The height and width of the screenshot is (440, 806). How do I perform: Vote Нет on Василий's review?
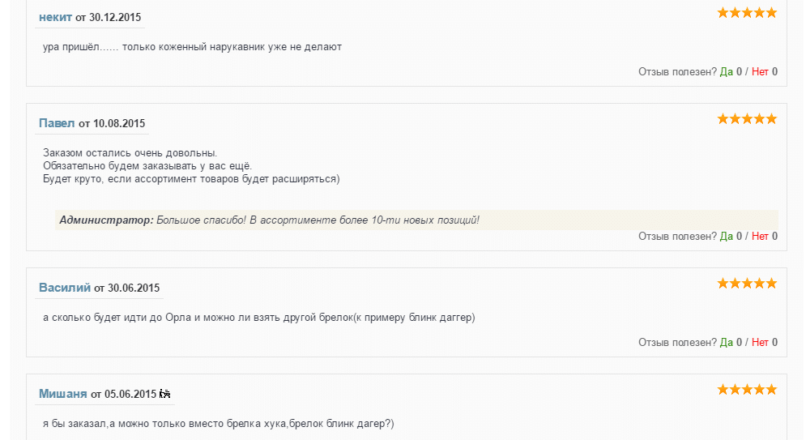[760, 342]
